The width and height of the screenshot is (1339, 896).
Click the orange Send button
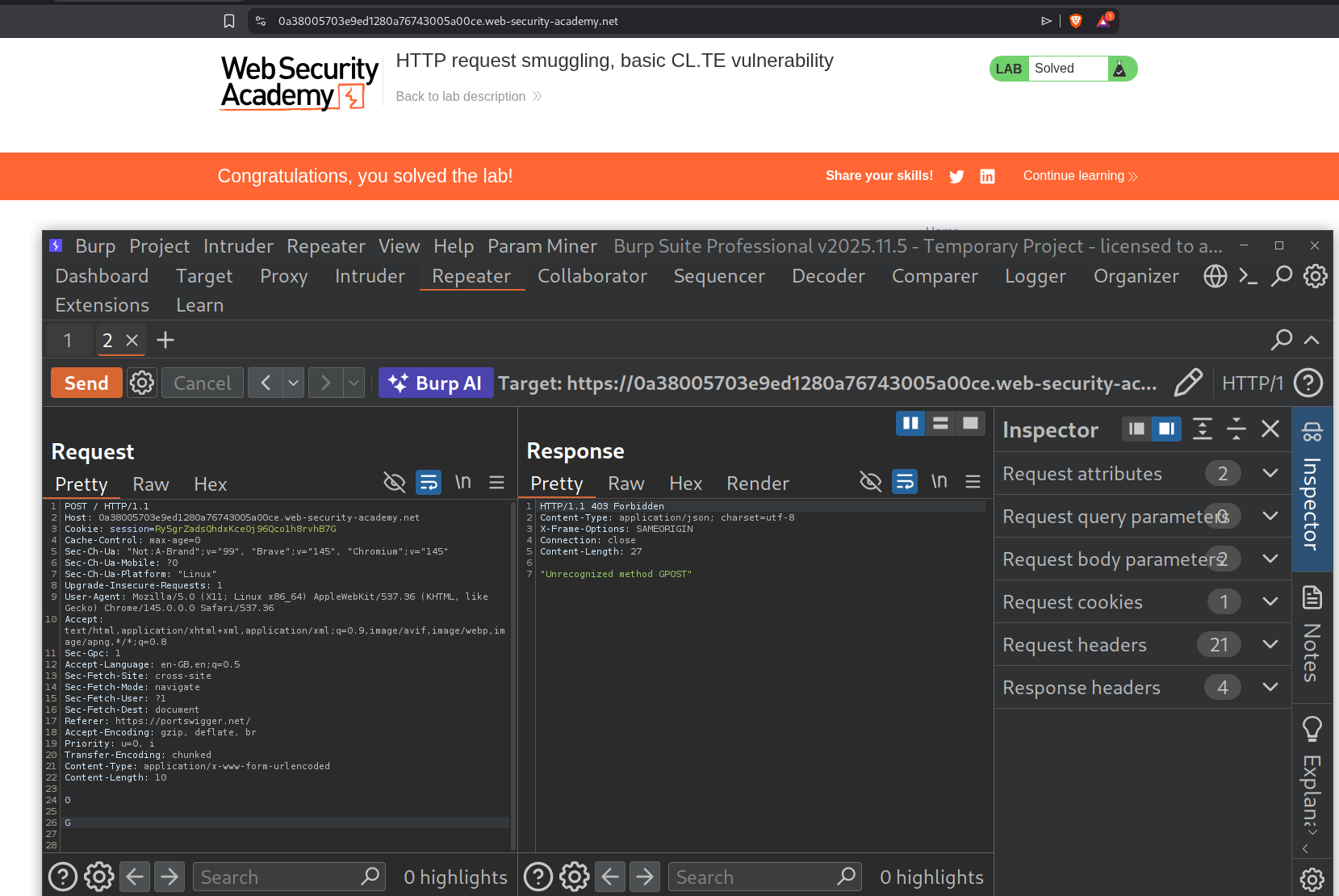86,383
